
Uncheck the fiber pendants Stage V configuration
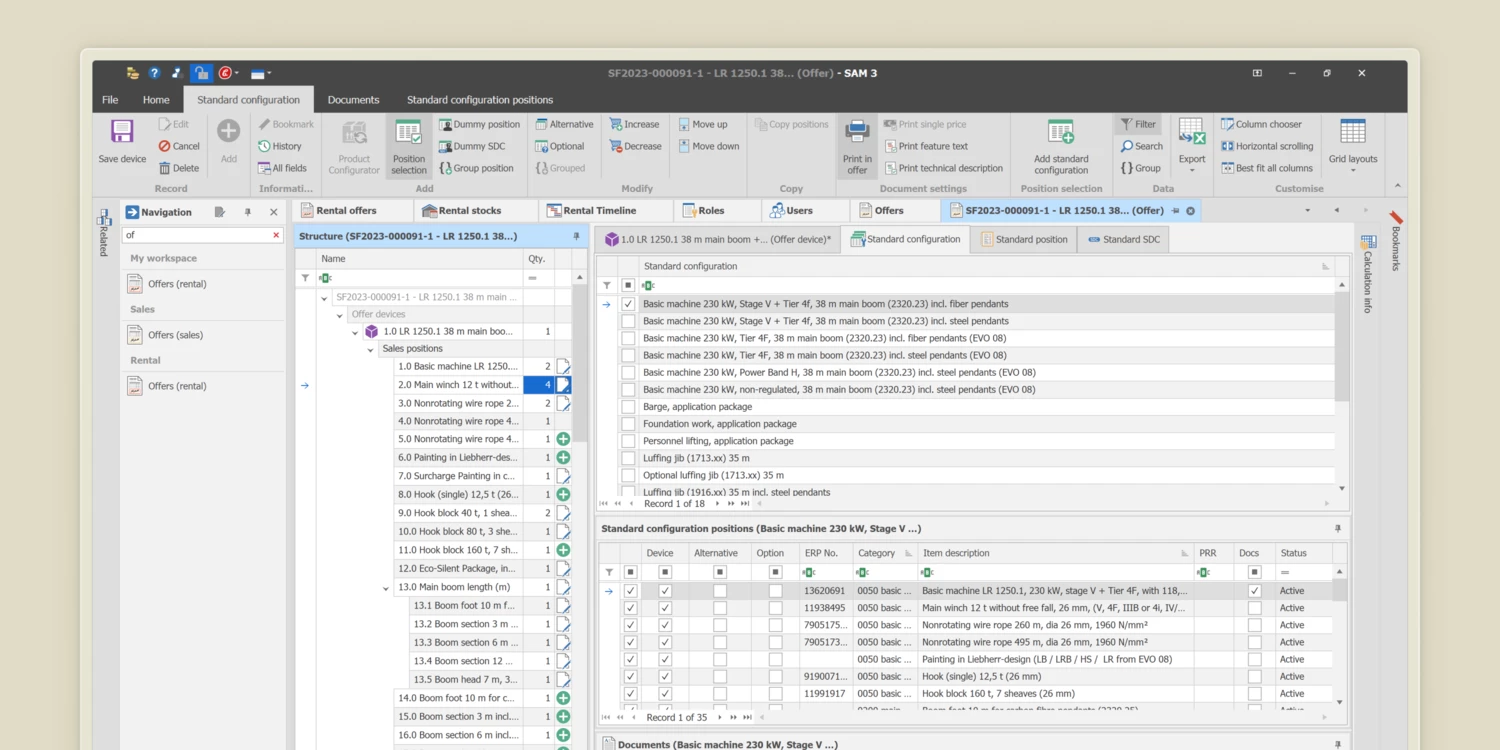pyautogui.click(x=628, y=304)
